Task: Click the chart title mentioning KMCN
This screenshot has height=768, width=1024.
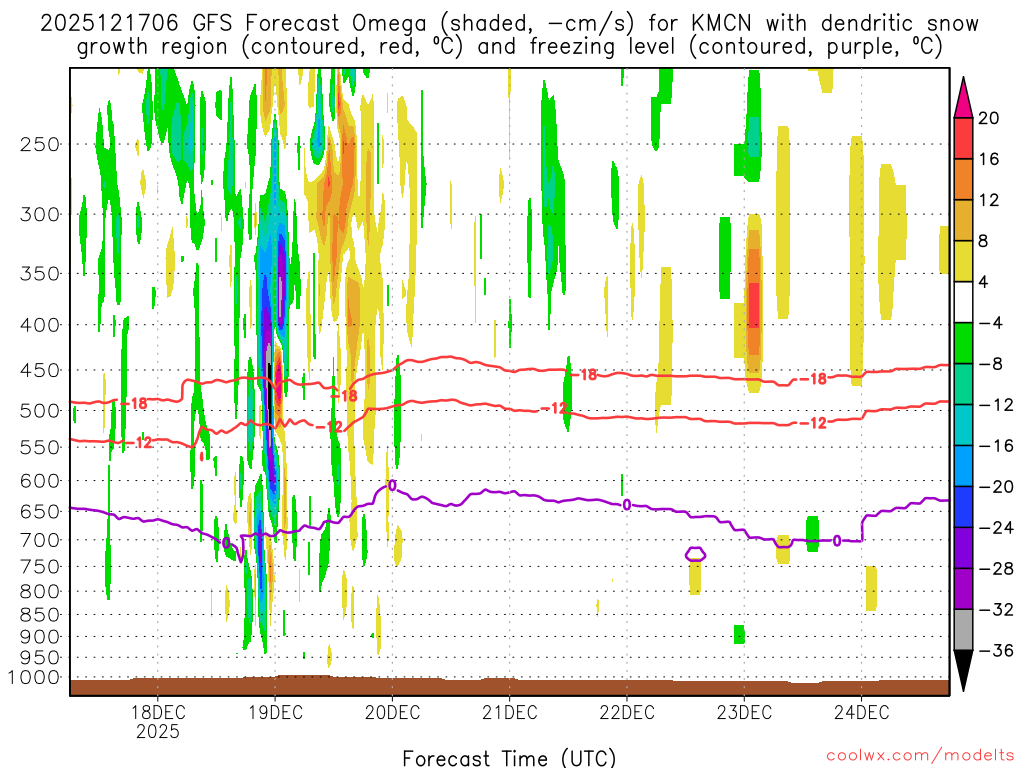Action: tap(510, 35)
